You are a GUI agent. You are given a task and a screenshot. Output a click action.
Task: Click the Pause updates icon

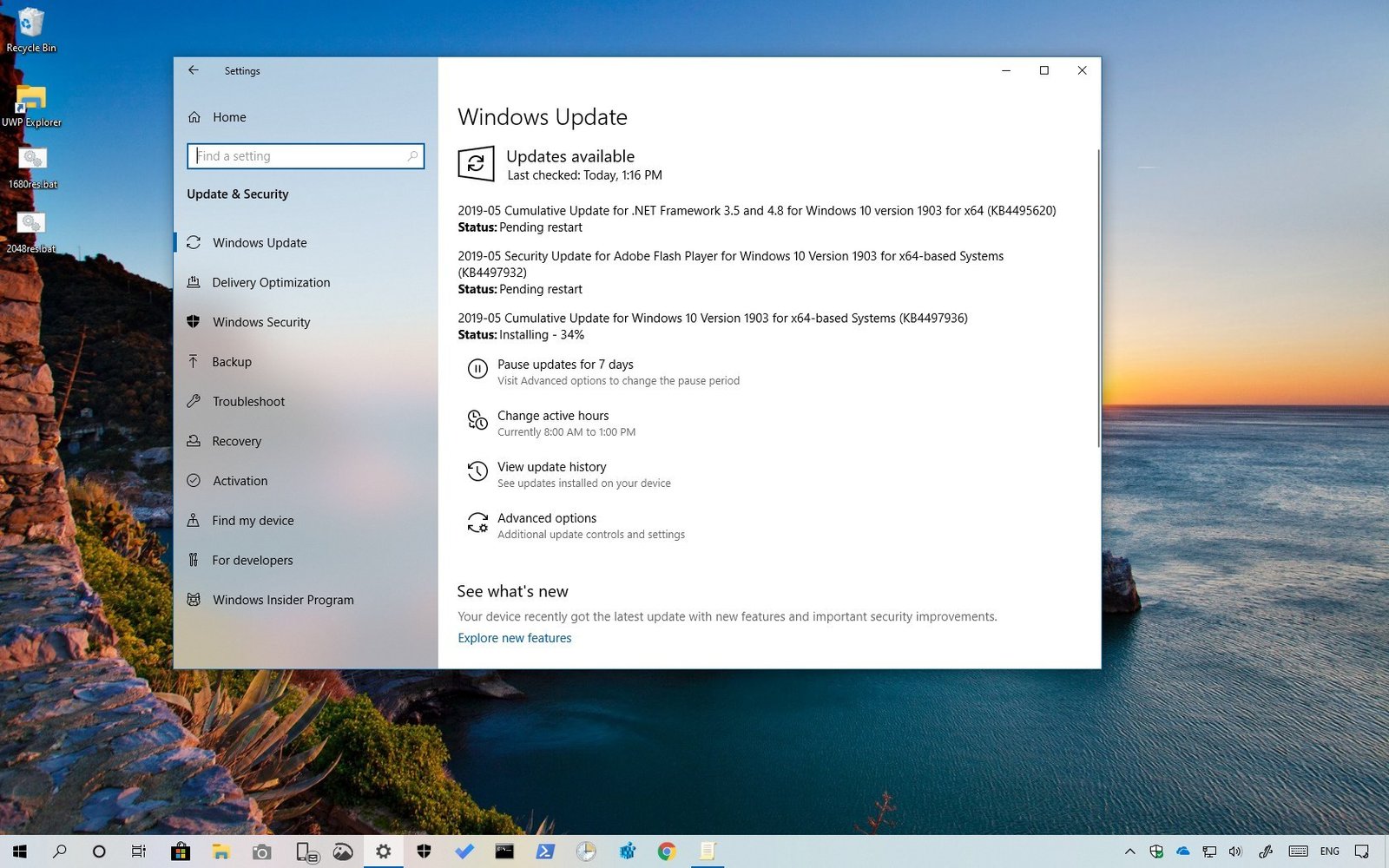pyautogui.click(x=477, y=369)
